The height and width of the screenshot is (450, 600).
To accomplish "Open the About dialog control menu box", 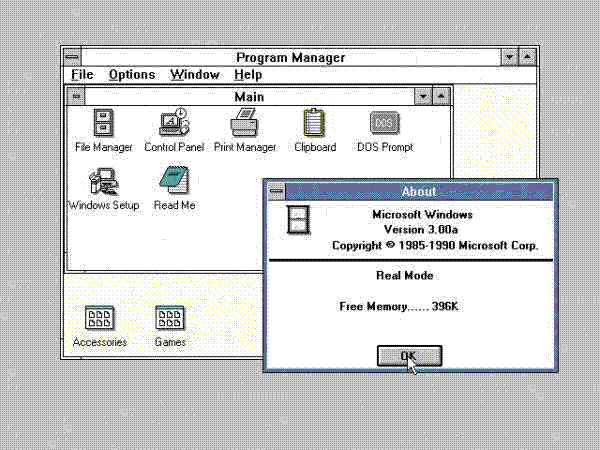I will coord(277,191).
